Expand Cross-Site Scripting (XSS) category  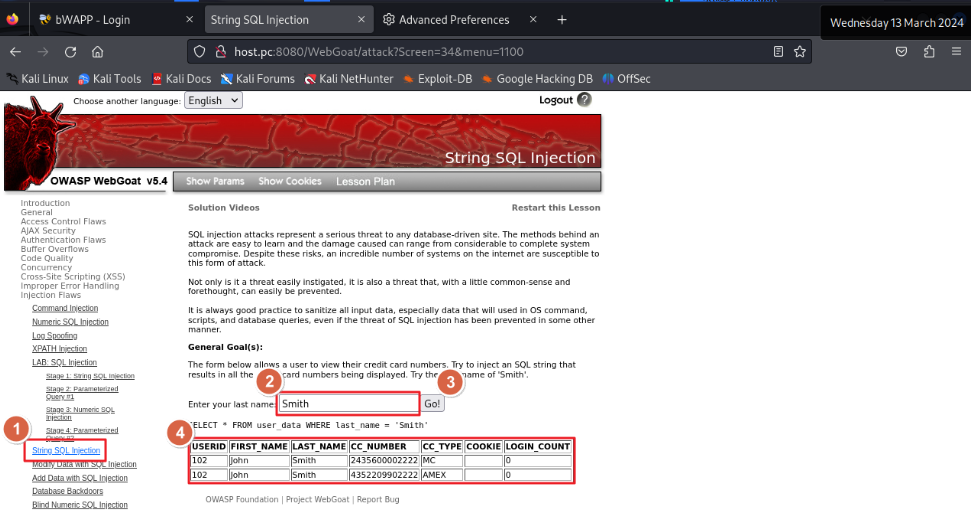click(72, 277)
